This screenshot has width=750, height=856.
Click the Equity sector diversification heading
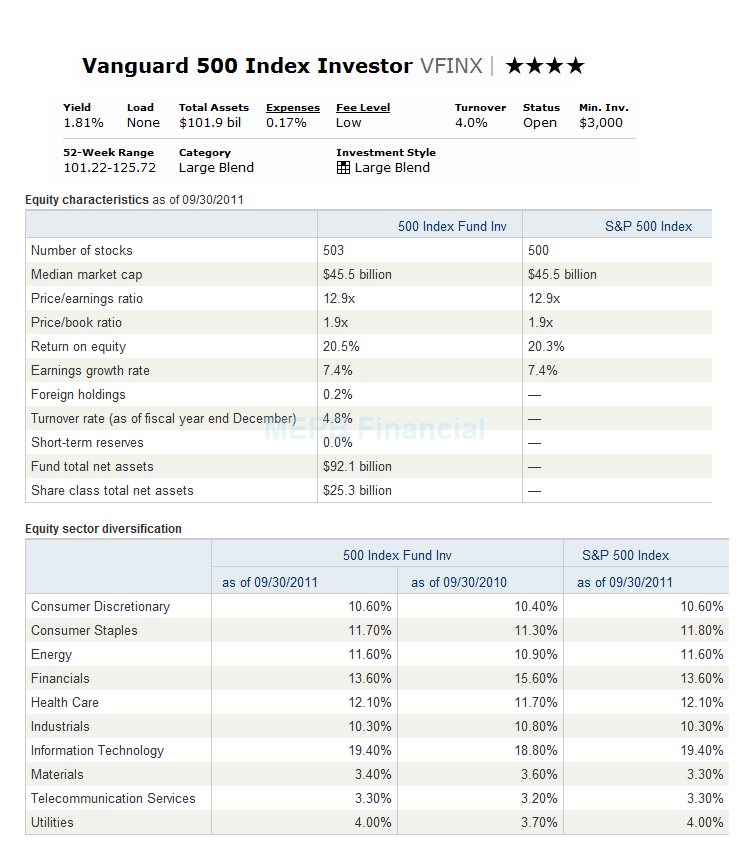pyautogui.click(x=103, y=528)
